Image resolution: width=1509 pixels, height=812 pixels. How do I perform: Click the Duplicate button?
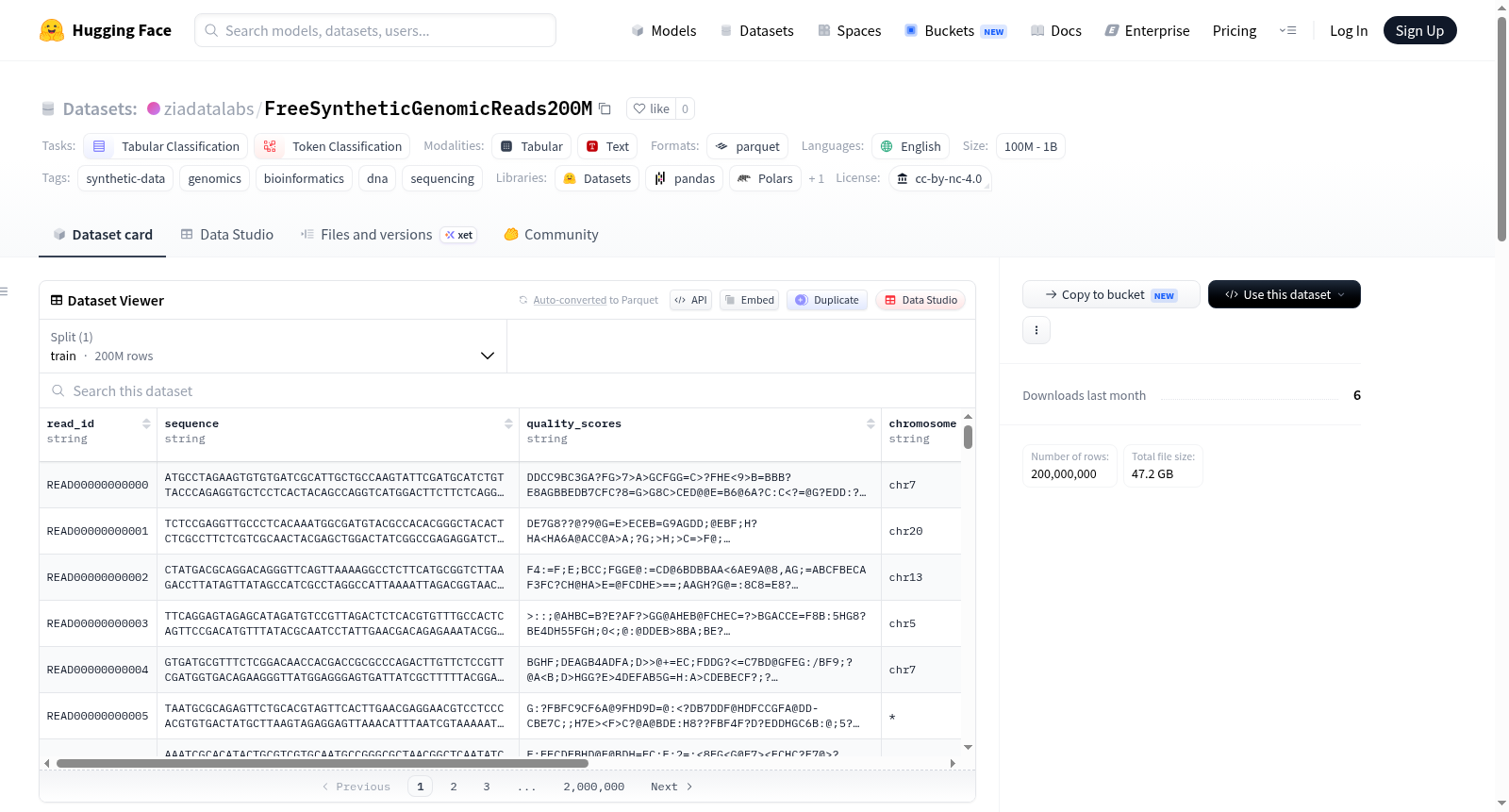pyautogui.click(x=827, y=300)
